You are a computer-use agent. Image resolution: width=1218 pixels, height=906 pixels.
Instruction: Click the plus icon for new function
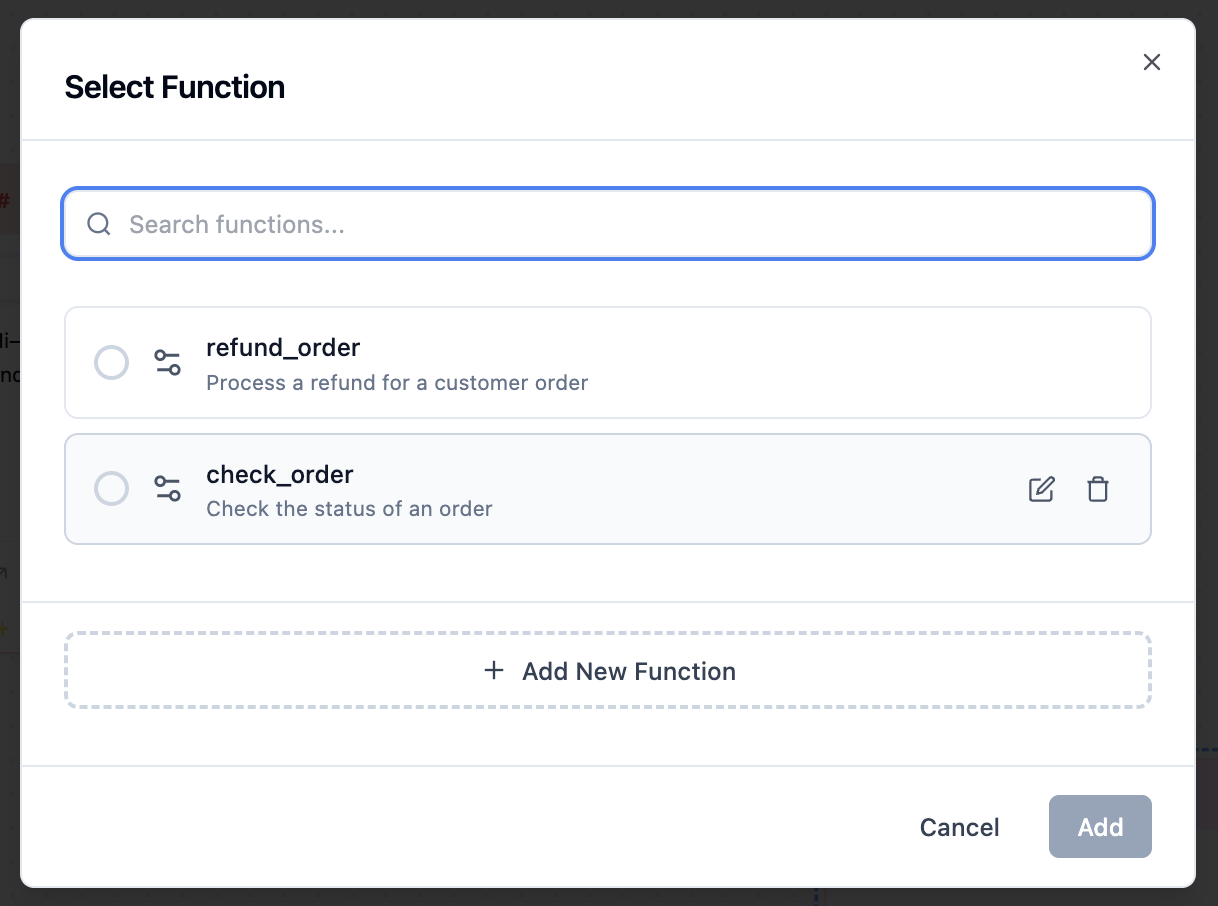(x=493, y=670)
